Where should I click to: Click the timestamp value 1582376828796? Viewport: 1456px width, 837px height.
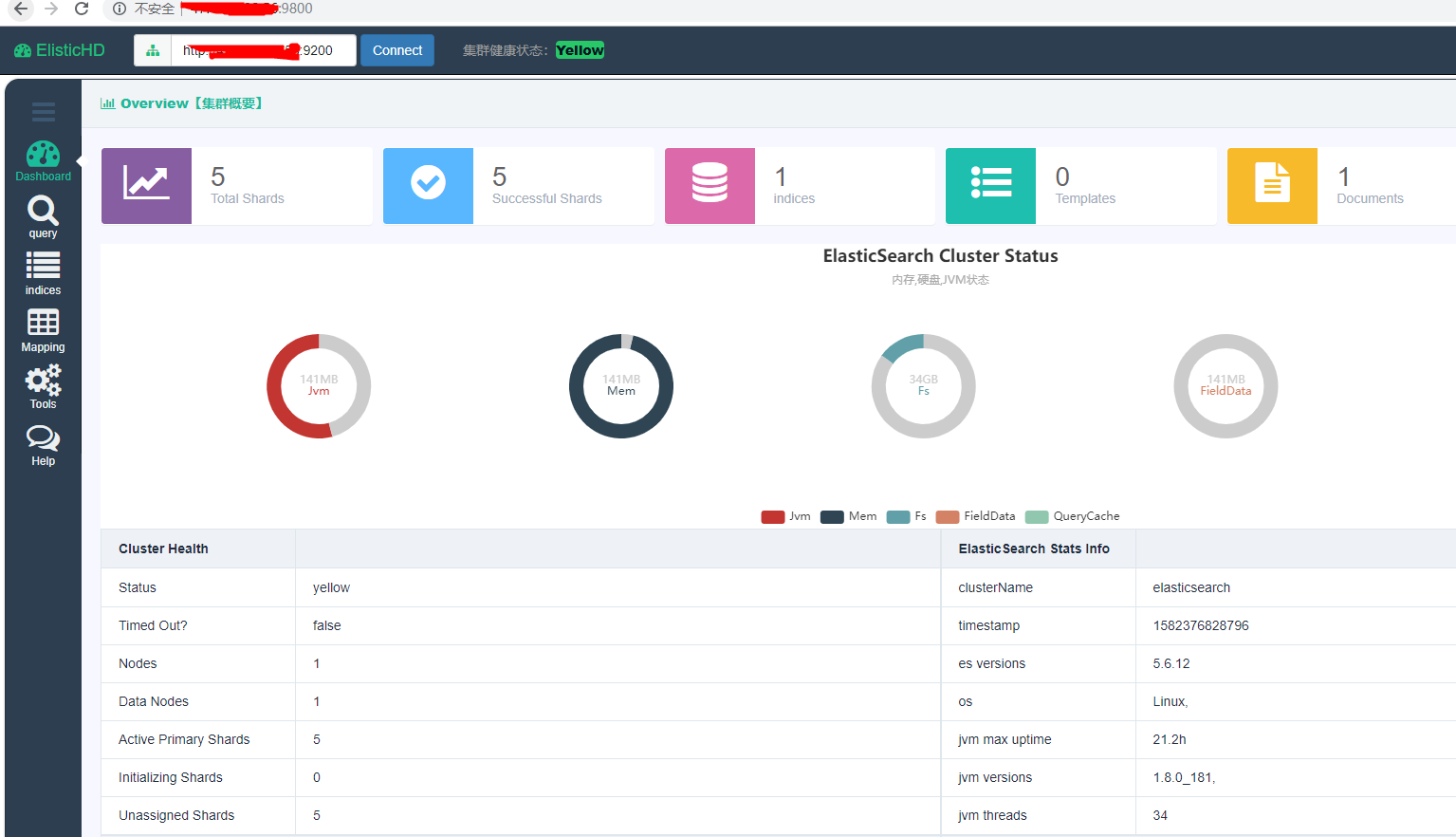1201,625
